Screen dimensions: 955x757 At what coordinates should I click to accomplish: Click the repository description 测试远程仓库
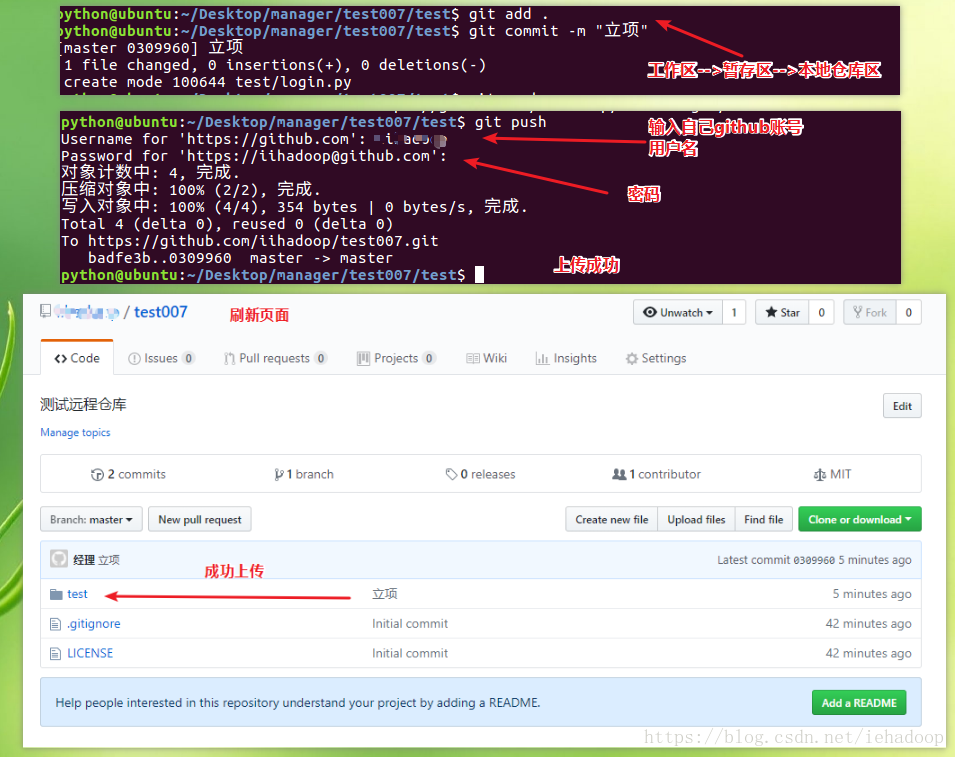(x=83, y=404)
